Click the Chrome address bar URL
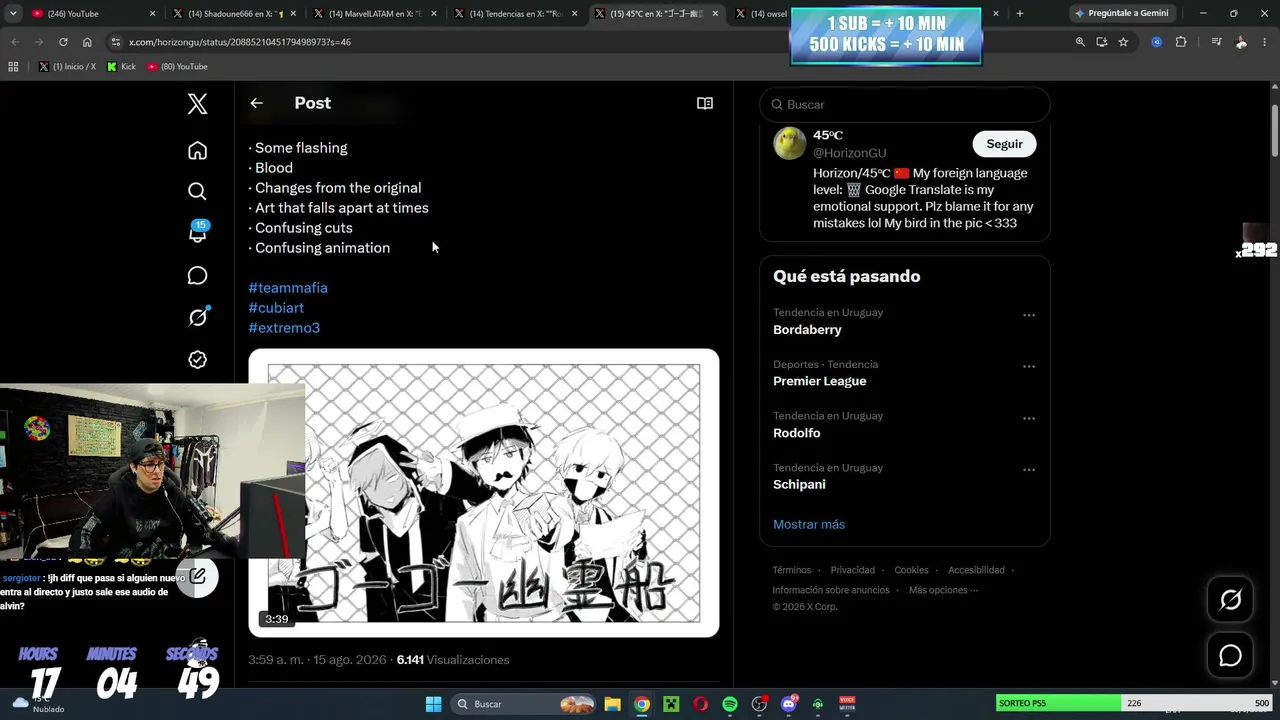Image resolution: width=1280 pixels, height=720 pixels. click(x=240, y=42)
